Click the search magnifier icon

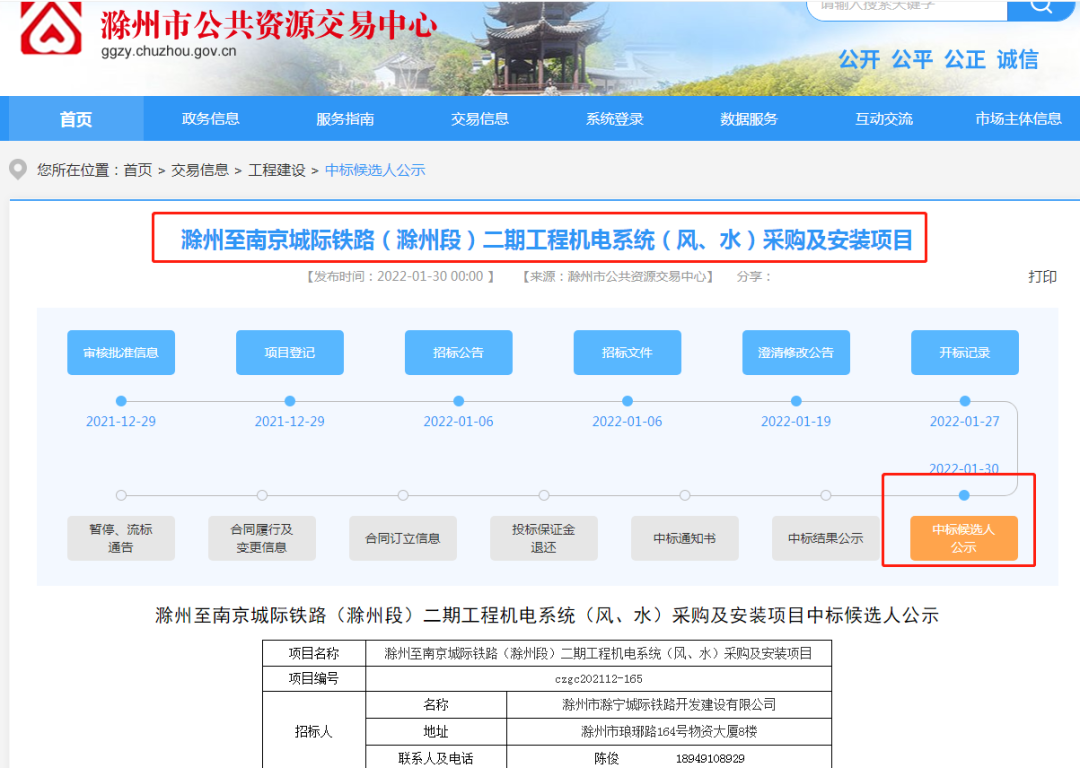pos(1040,6)
